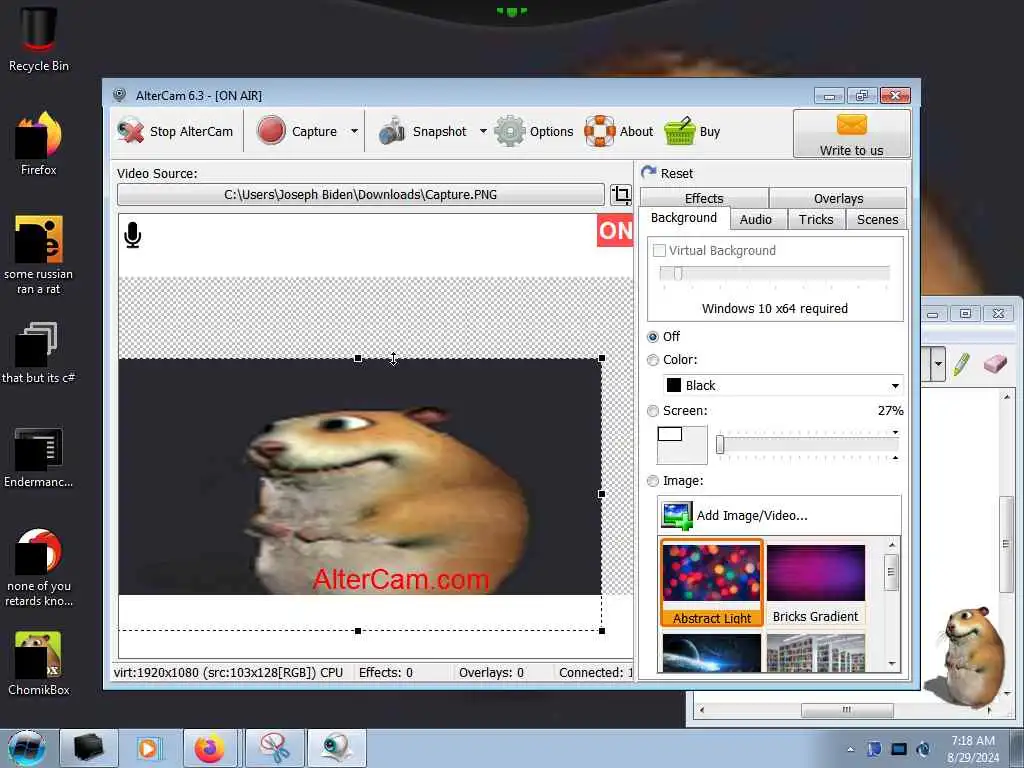Switch to the Overlays tab
This screenshot has width=1024, height=768.
tap(839, 199)
